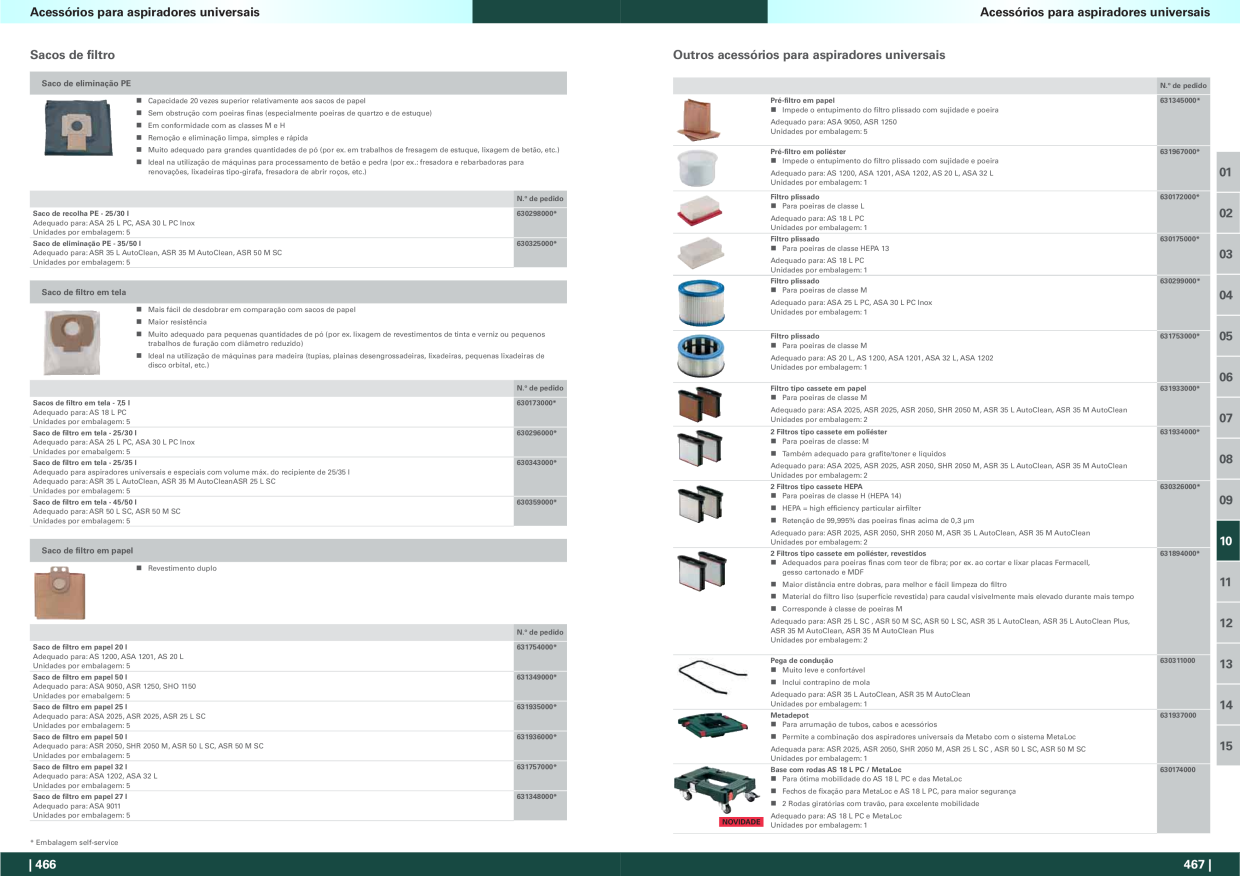Jump to chapter tab 09
This screenshot has height=876, width=1240.
coord(1227,500)
